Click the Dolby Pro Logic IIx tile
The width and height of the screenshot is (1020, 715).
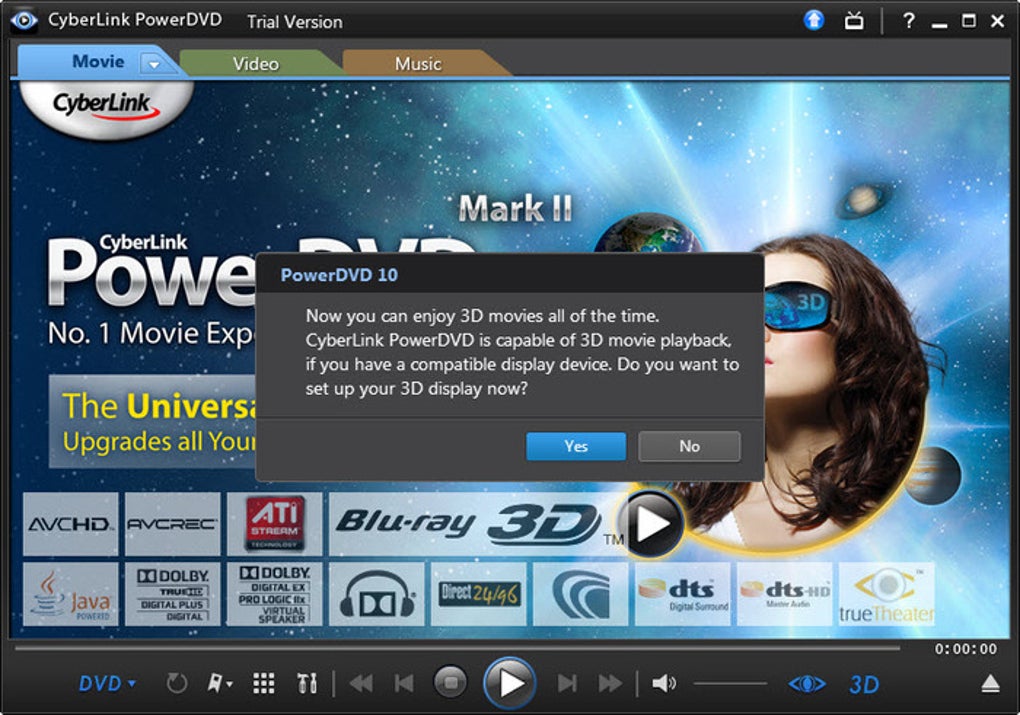point(275,594)
